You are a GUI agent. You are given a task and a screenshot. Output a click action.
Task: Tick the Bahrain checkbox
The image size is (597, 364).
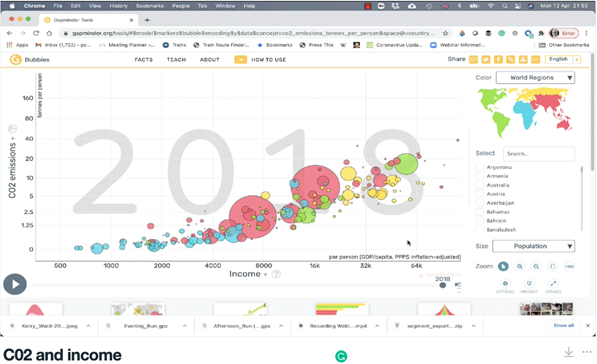click(480, 221)
